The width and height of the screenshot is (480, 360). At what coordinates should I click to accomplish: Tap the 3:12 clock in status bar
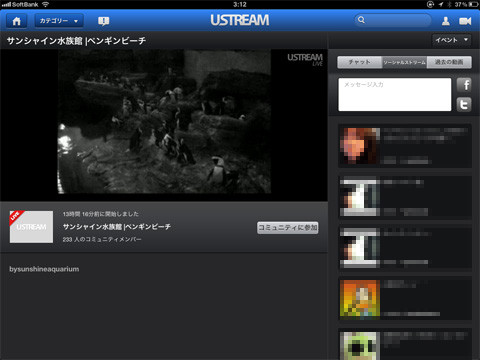[240, 4]
